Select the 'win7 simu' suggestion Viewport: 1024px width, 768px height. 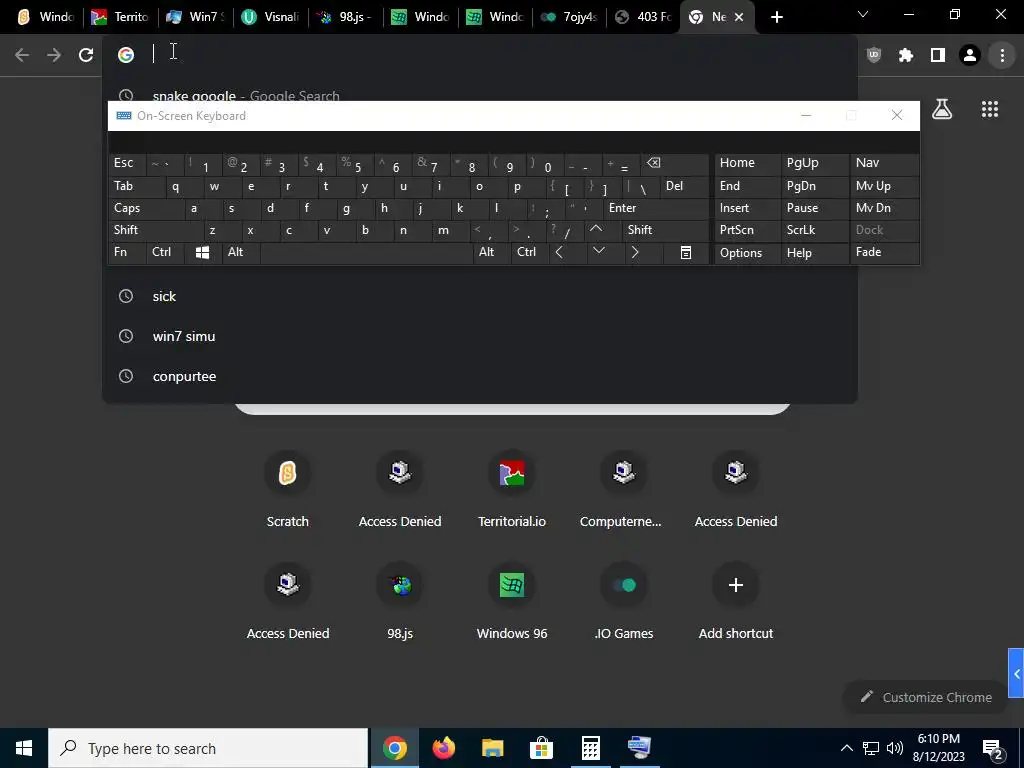tap(479, 336)
